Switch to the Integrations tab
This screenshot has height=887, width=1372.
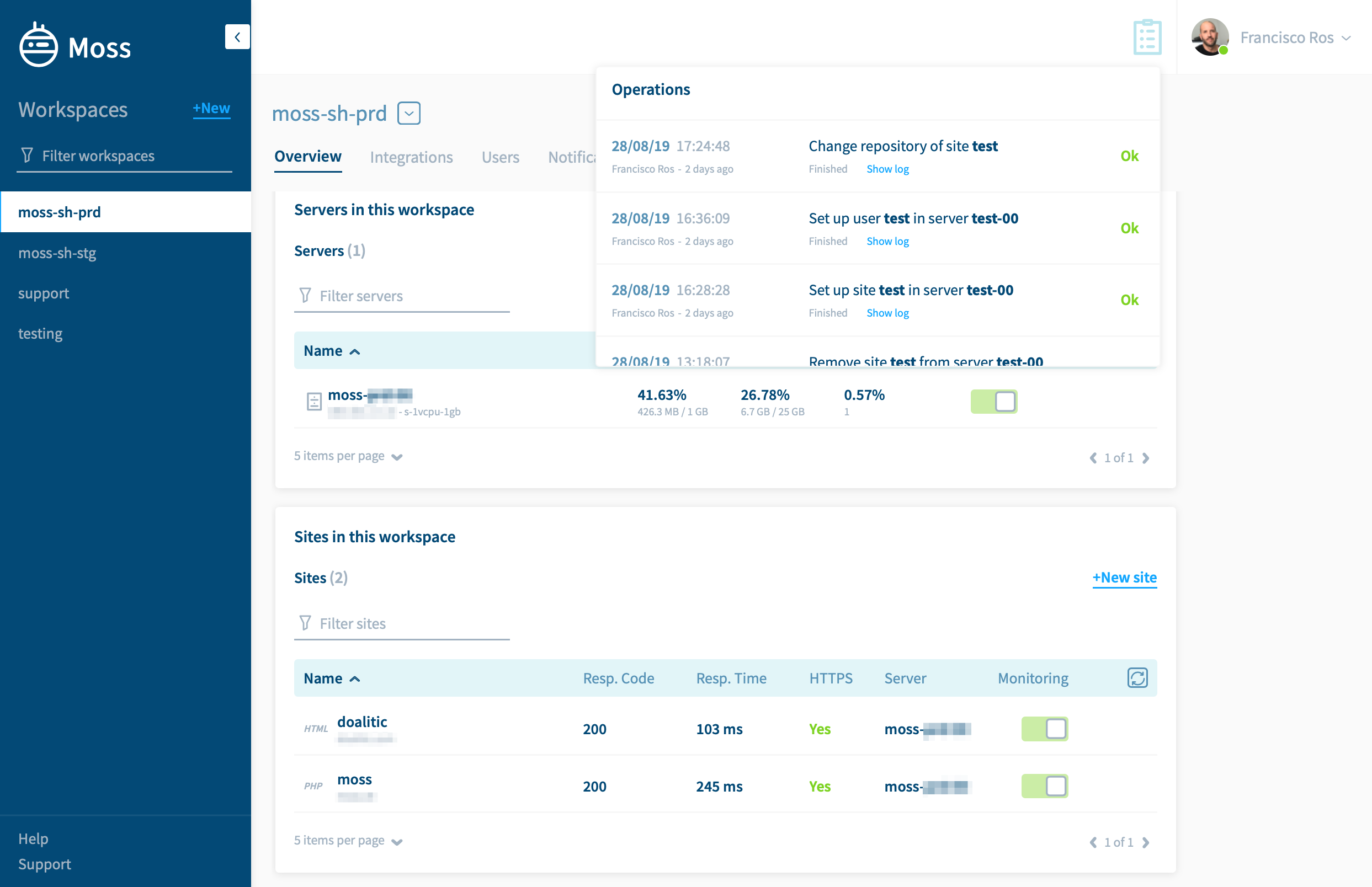[x=411, y=157]
